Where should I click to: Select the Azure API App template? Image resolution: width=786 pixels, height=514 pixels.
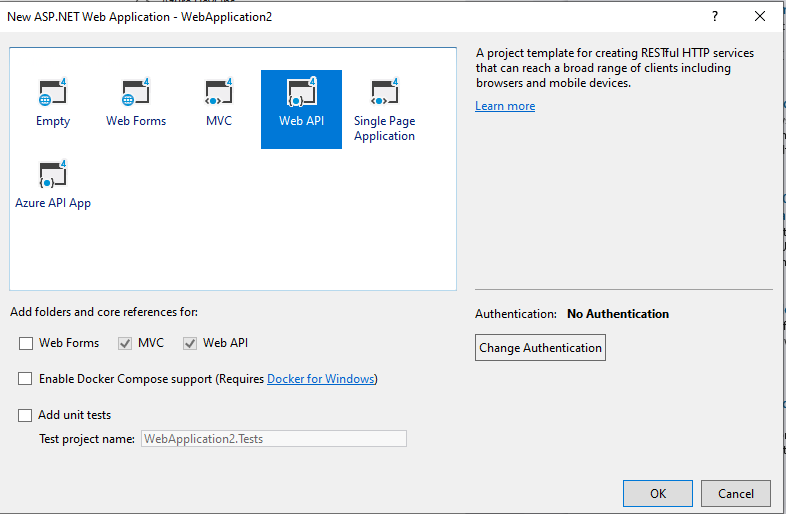53,184
